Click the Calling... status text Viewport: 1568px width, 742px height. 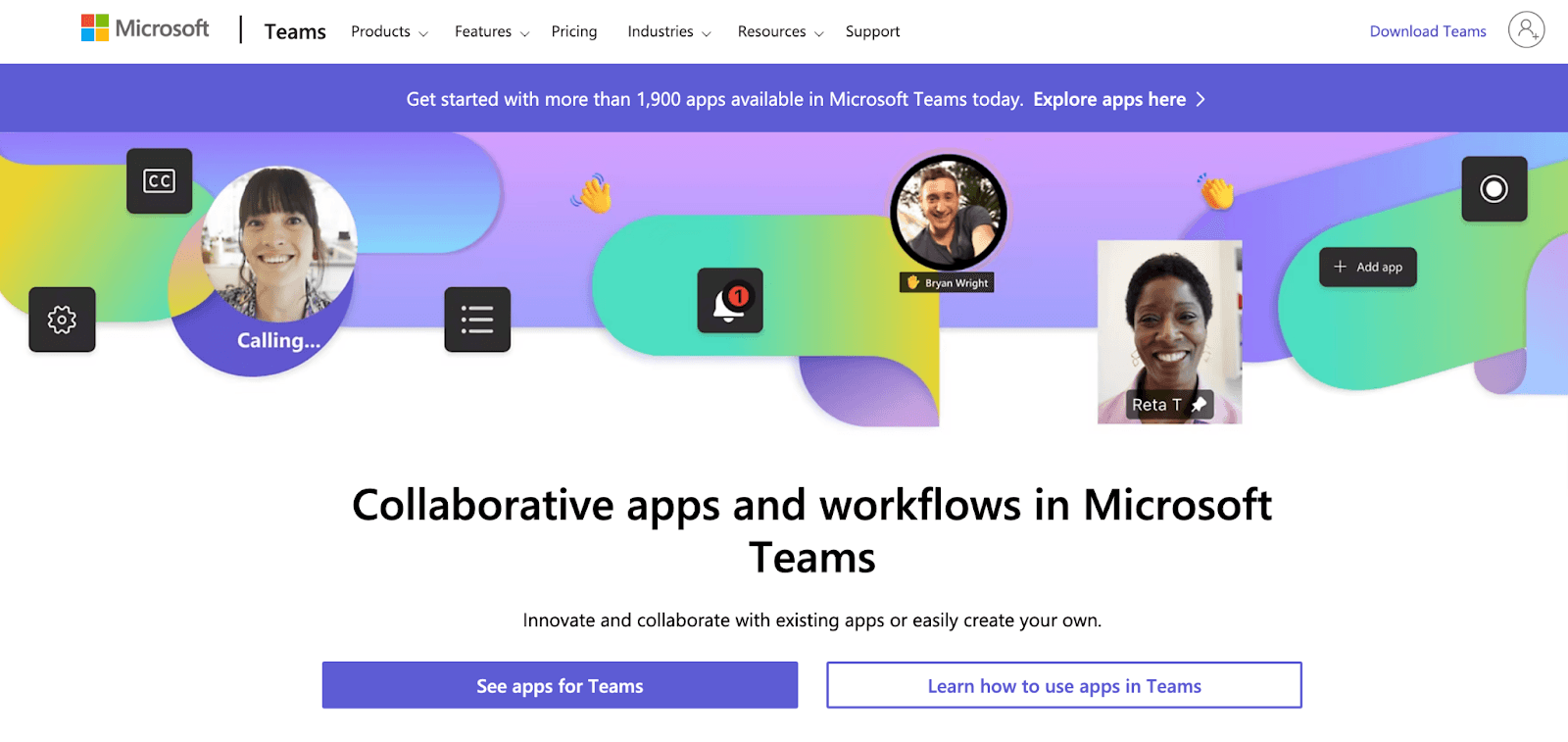point(278,340)
